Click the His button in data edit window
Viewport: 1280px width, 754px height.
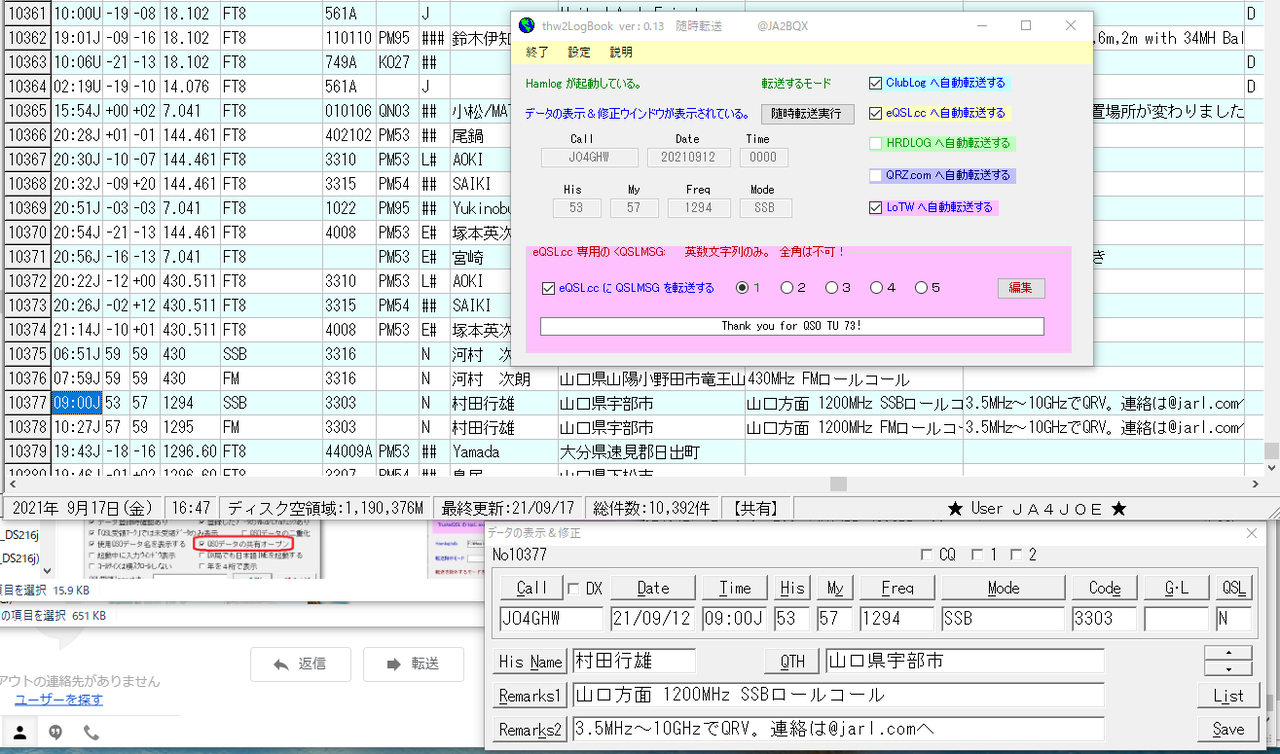792,588
